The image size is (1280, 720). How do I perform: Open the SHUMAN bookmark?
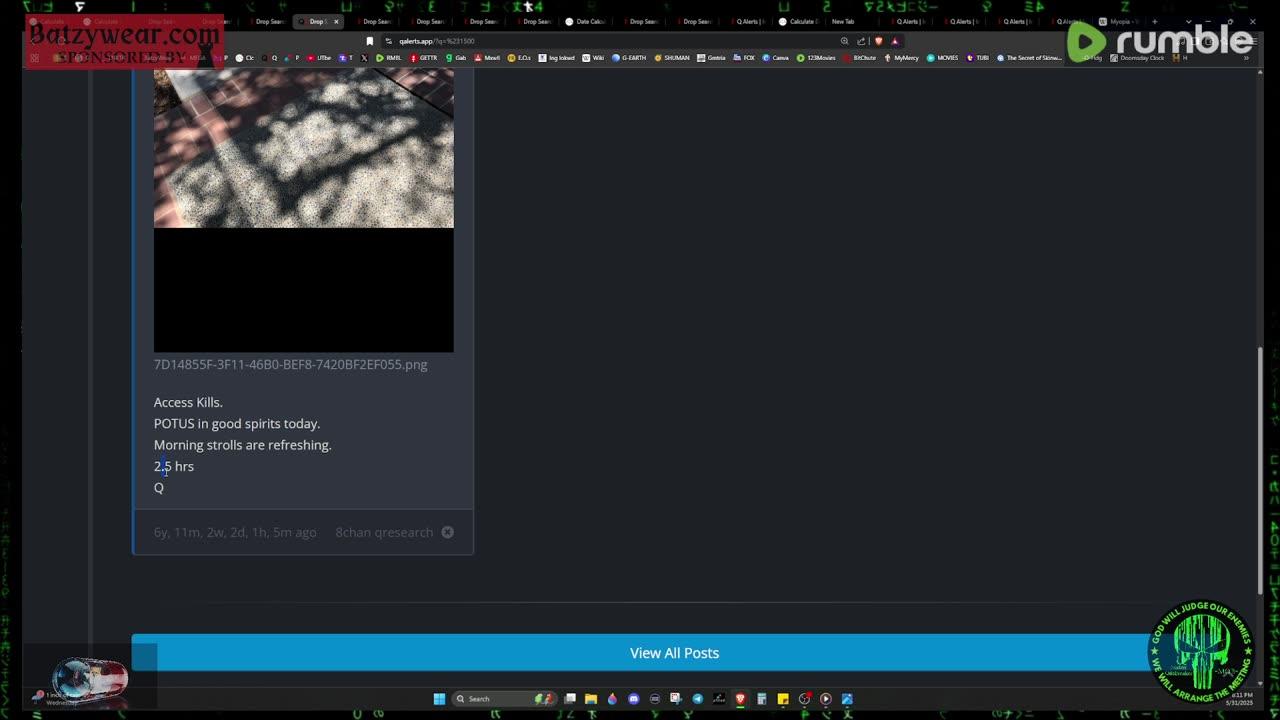672,58
